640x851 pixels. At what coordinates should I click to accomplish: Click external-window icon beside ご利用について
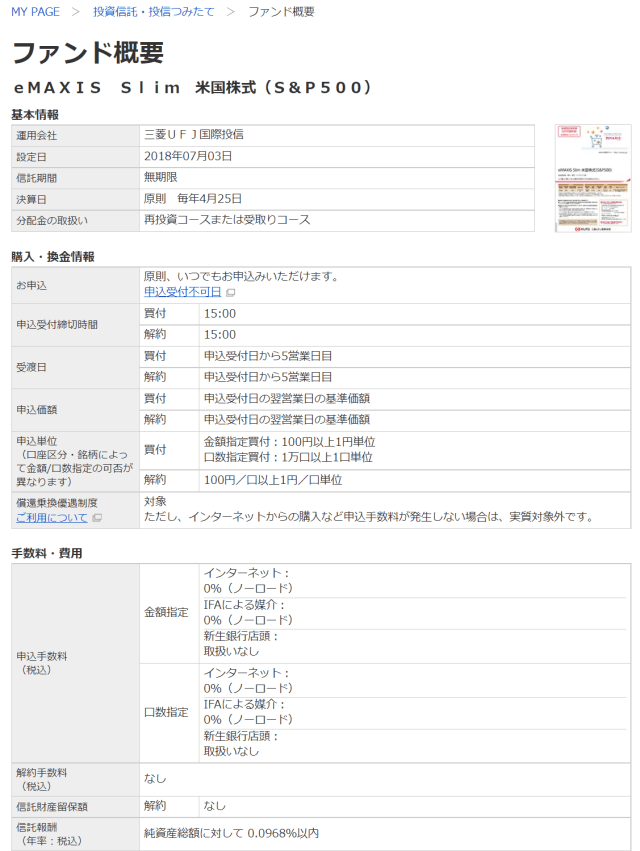pyautogui.click(x=97, y=518)
